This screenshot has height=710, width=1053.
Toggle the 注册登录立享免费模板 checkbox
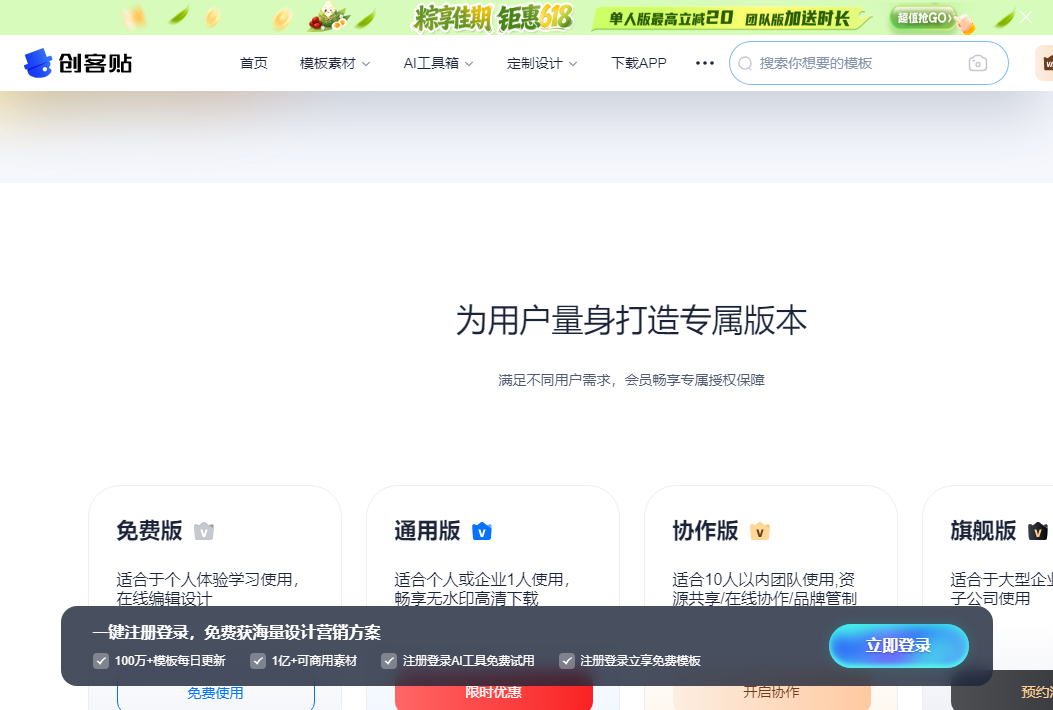tap(567, 661)
